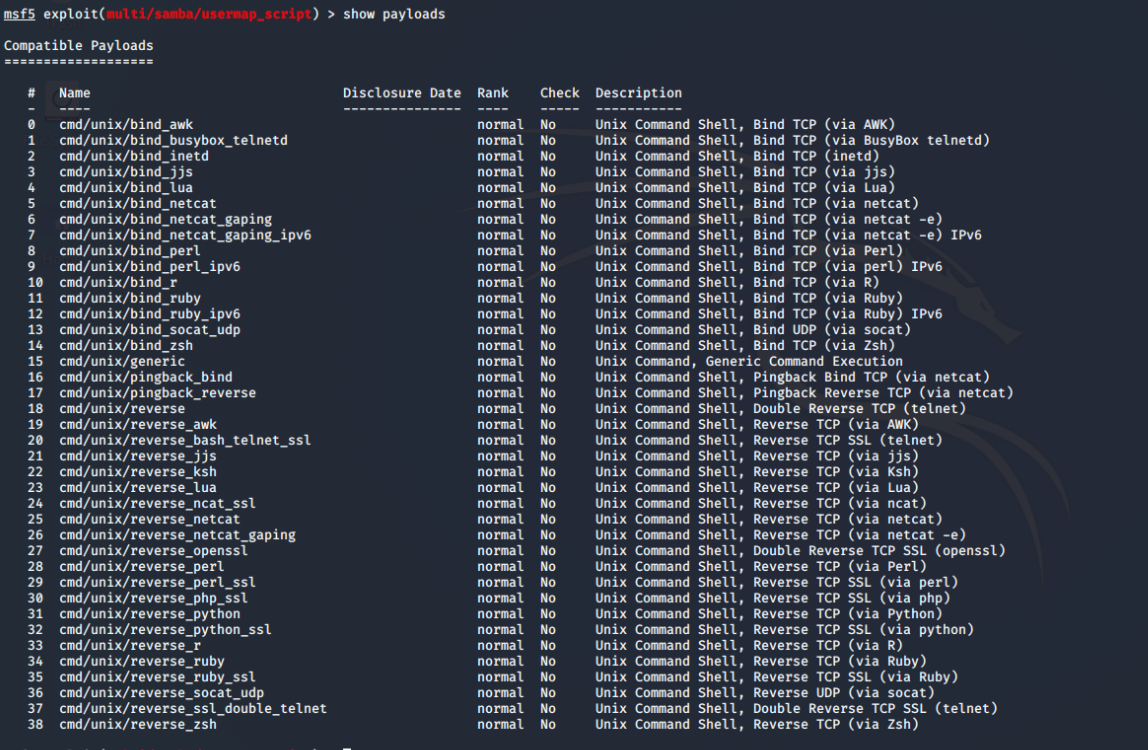Viewport: 1148px width, 750px height.
Task: Select payload cmd/unix/bind_netcat_gaping_ipv6
Action: 185,235
